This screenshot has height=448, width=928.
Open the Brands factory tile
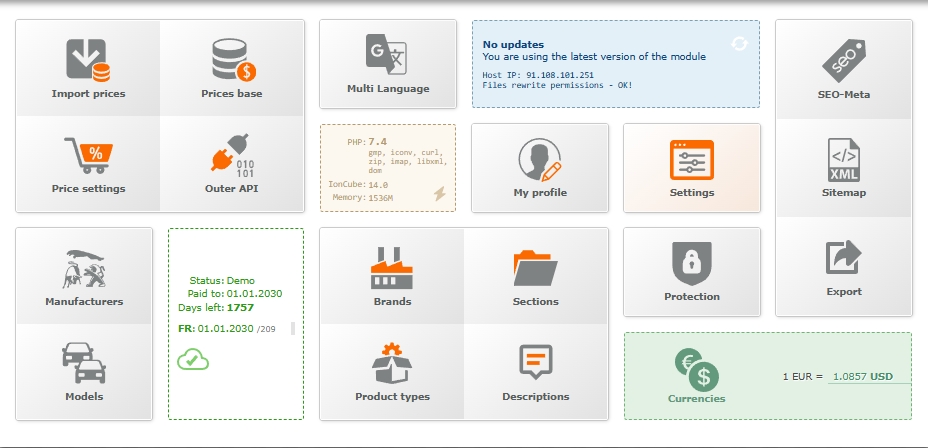392,276
